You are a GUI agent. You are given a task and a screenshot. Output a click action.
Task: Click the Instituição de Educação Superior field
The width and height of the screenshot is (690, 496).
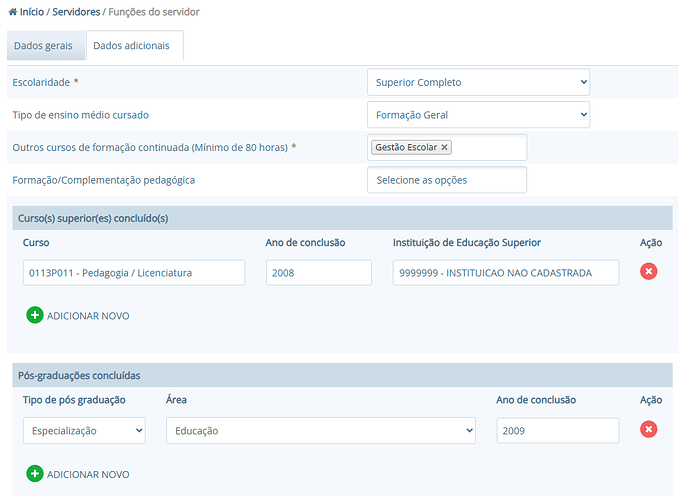click(506, 273)
